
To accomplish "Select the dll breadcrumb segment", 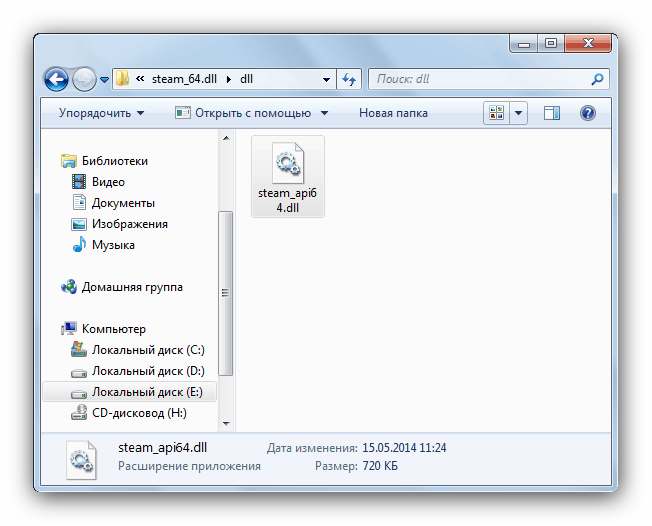I will [x=246, y=79].
